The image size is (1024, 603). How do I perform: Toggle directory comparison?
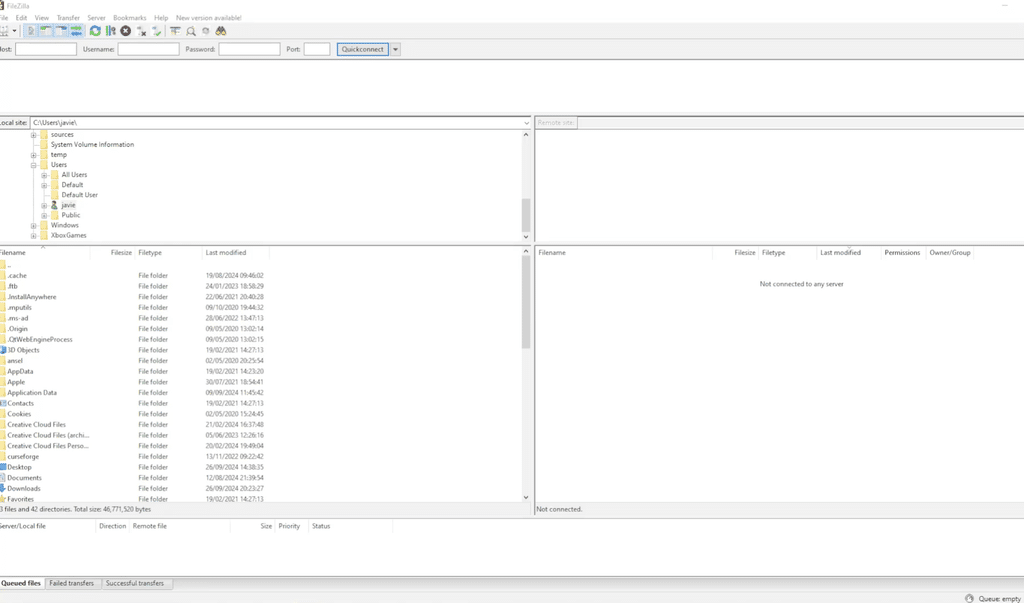(191, 31)
